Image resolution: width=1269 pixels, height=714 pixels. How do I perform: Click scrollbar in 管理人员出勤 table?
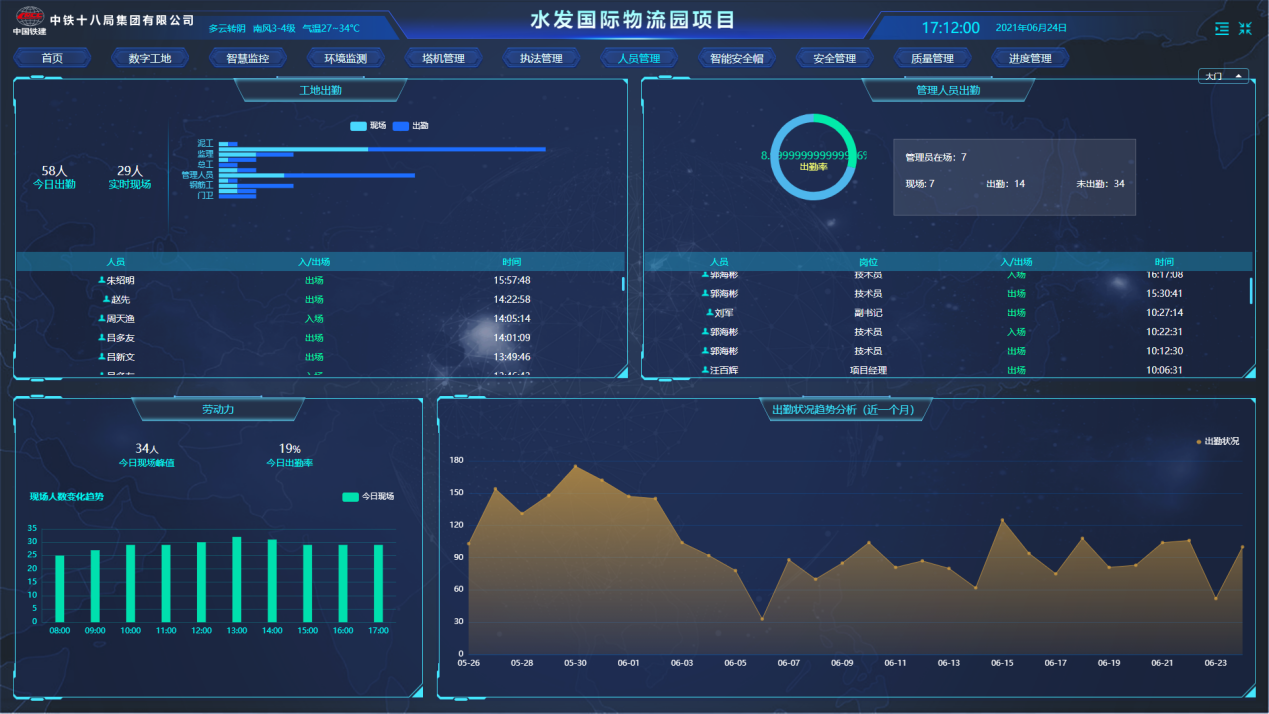point(1250,291)
